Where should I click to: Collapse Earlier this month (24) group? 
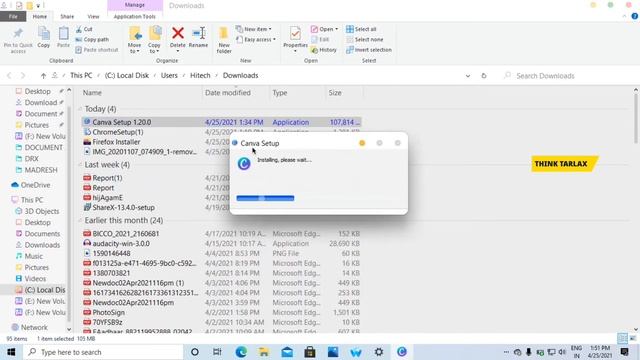click(80, 220)
